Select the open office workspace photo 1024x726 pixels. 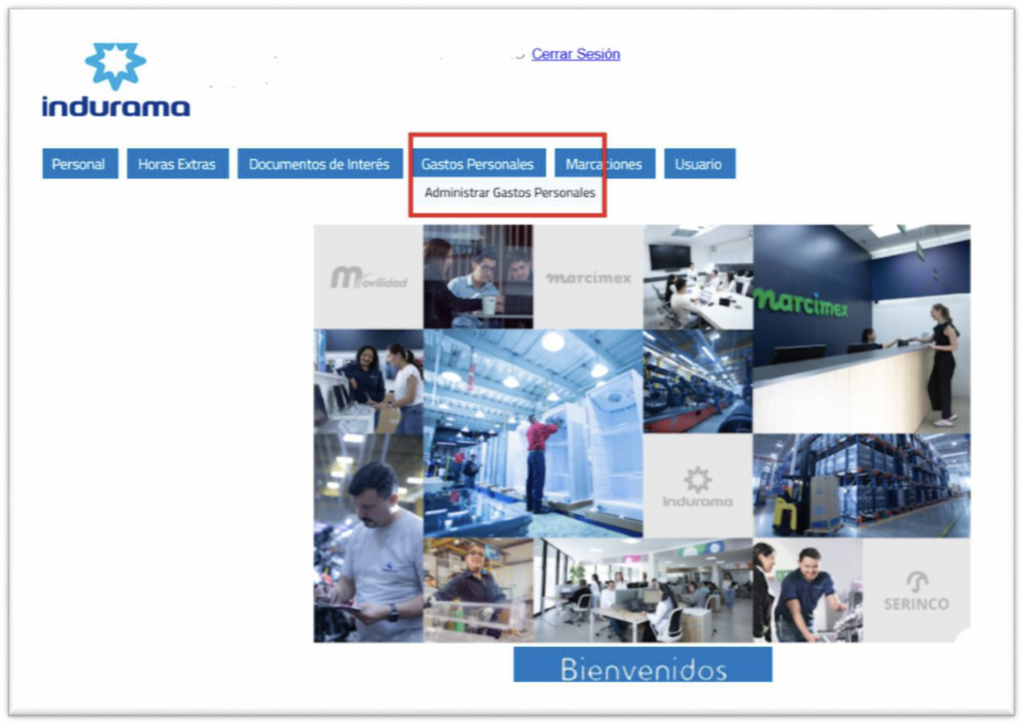click(x=642, y=590)
